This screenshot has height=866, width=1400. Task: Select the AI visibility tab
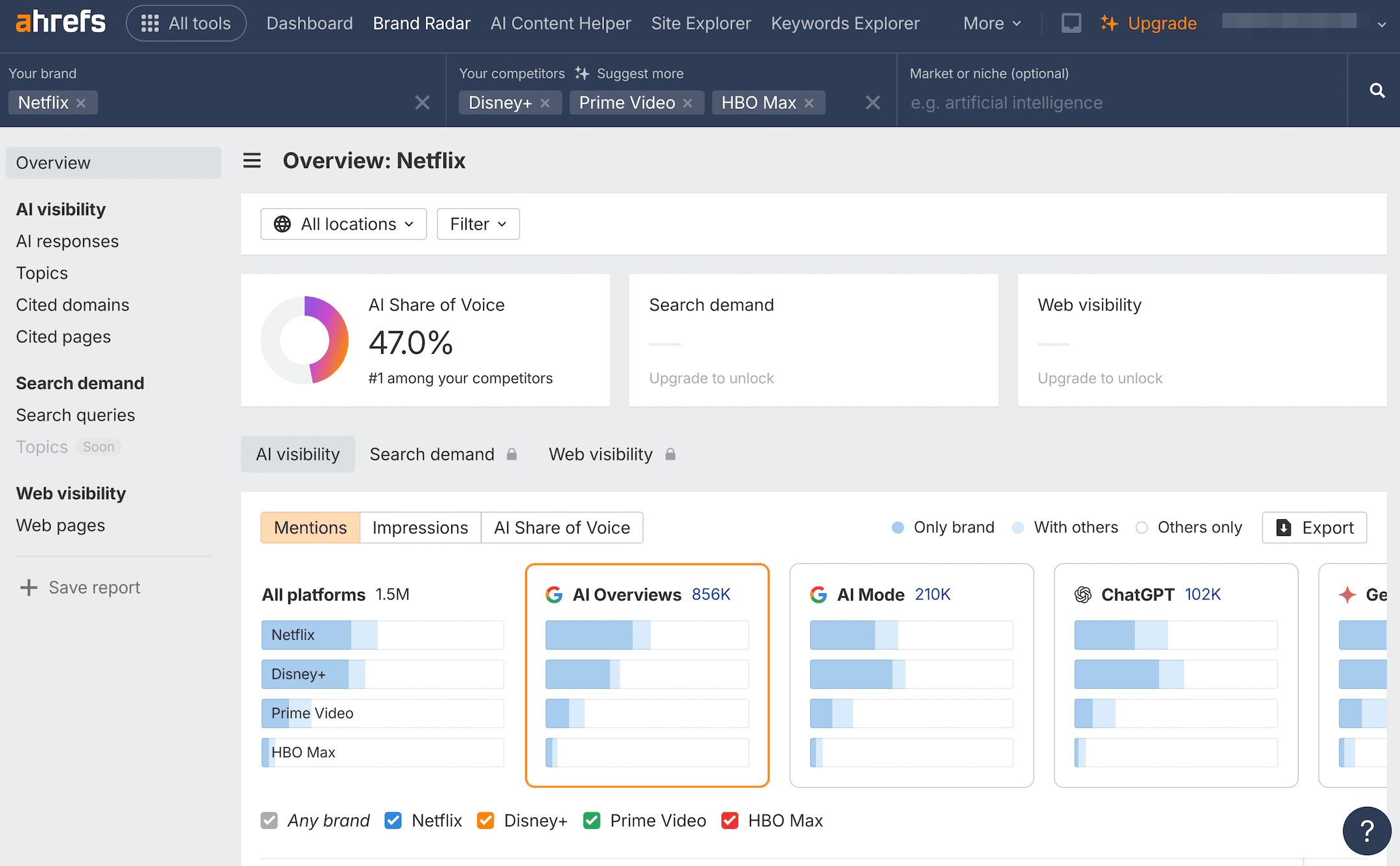point(297,454)
